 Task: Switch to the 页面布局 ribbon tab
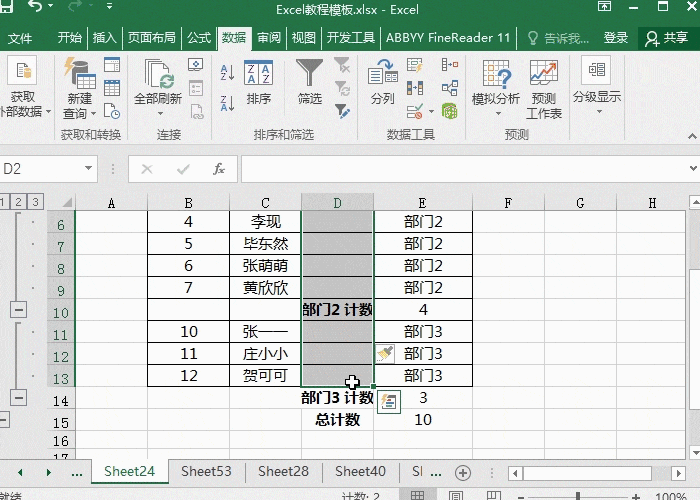tap(152, 38)
